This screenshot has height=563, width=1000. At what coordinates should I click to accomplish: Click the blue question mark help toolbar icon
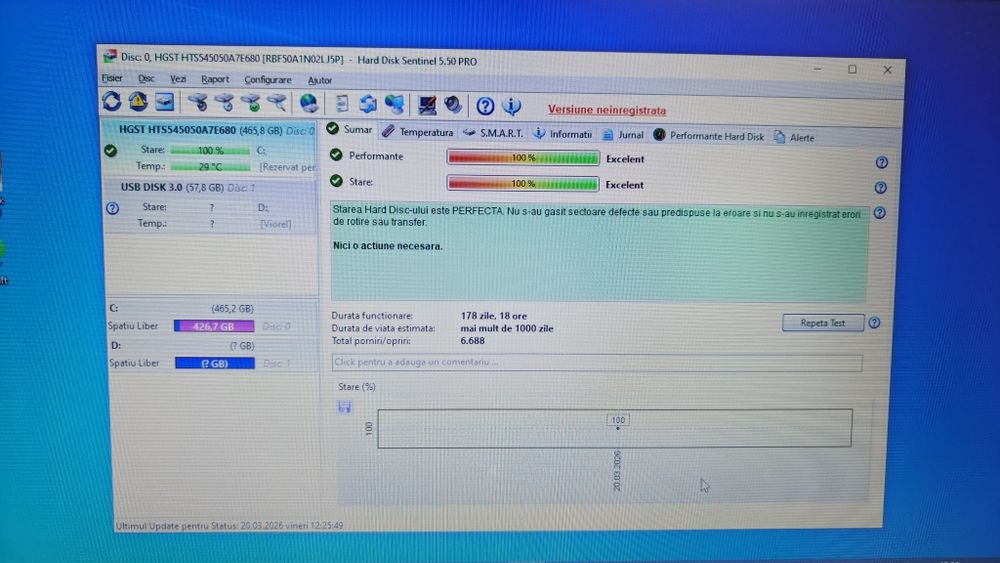point(485,106)
